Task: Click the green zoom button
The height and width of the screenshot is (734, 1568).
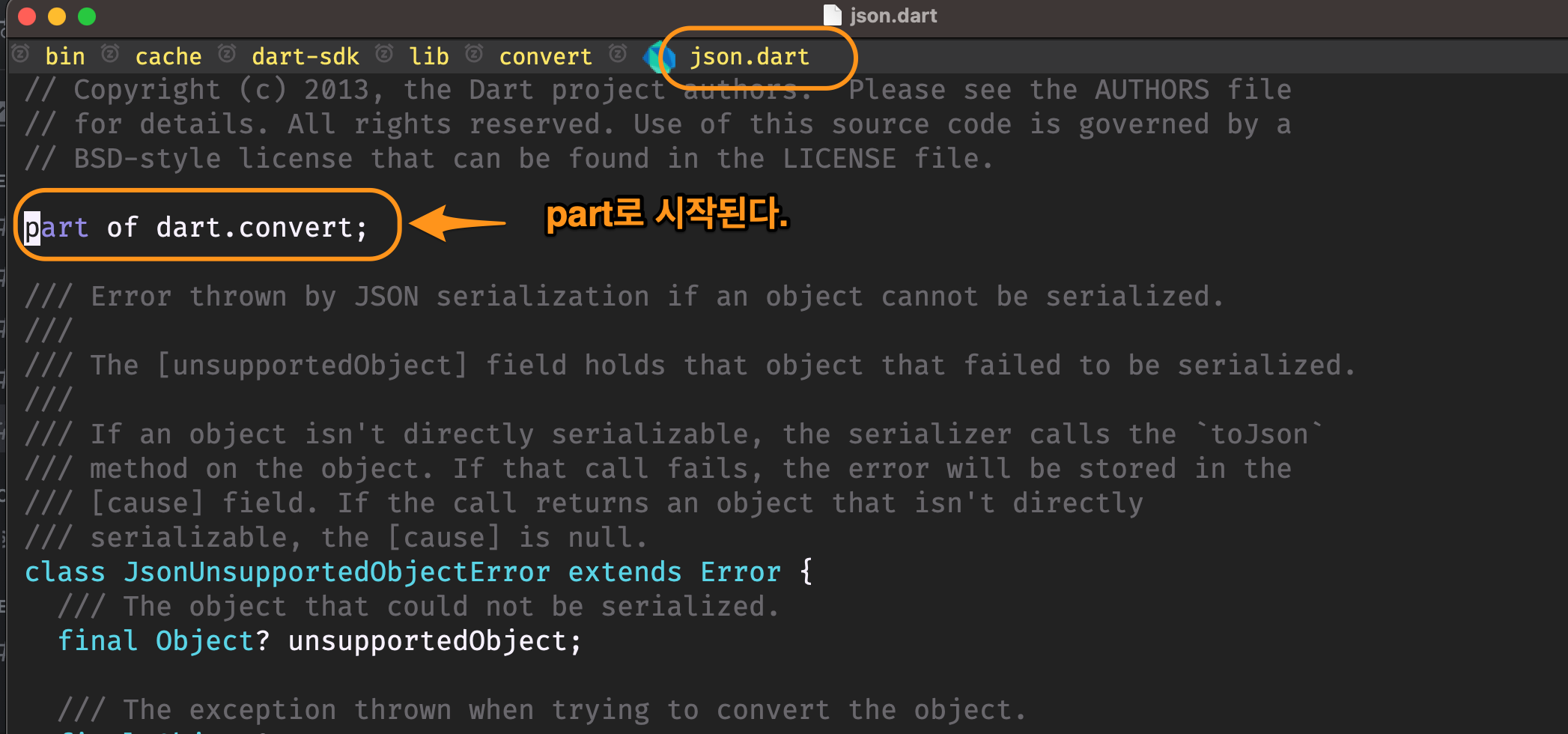Action: coord(87,16)
